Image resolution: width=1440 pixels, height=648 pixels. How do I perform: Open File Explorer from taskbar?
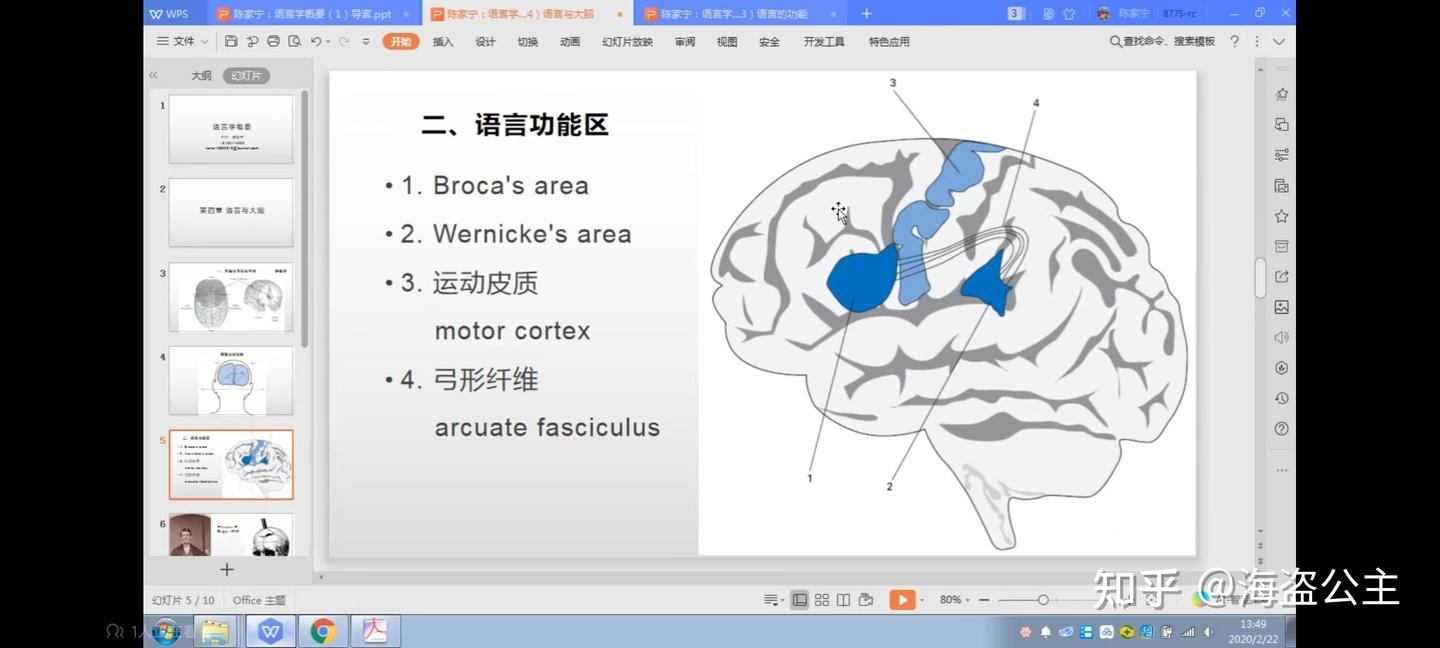[216, 631]
